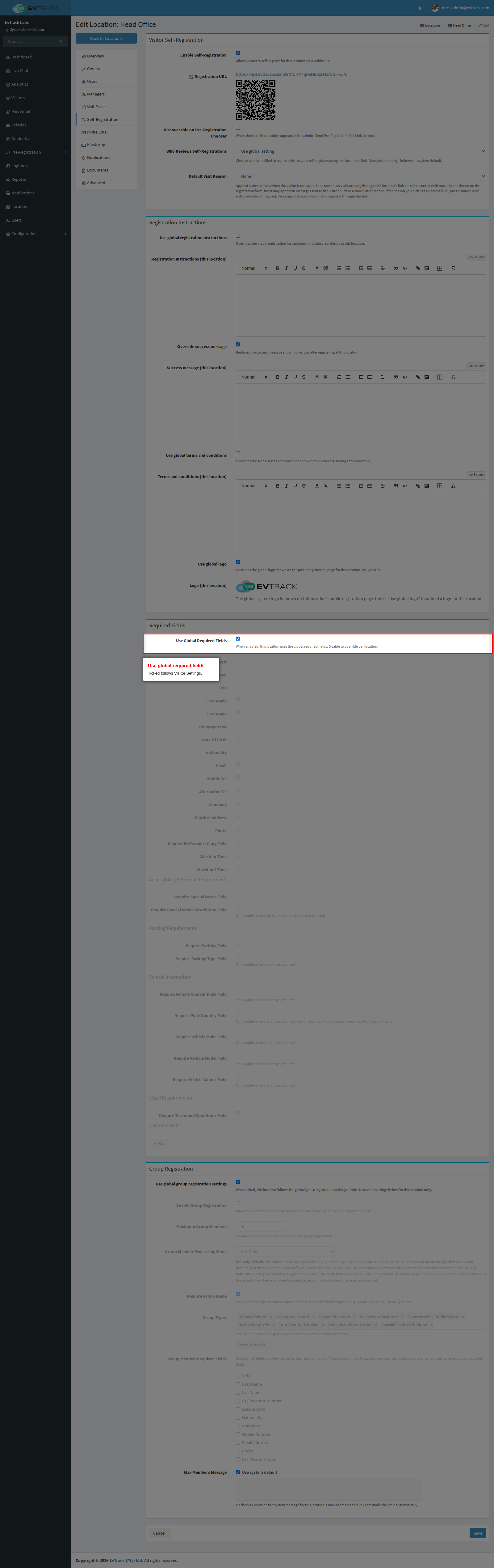Toggle Italic in Success message editor

pyautogui.click(x=286, y=377)
